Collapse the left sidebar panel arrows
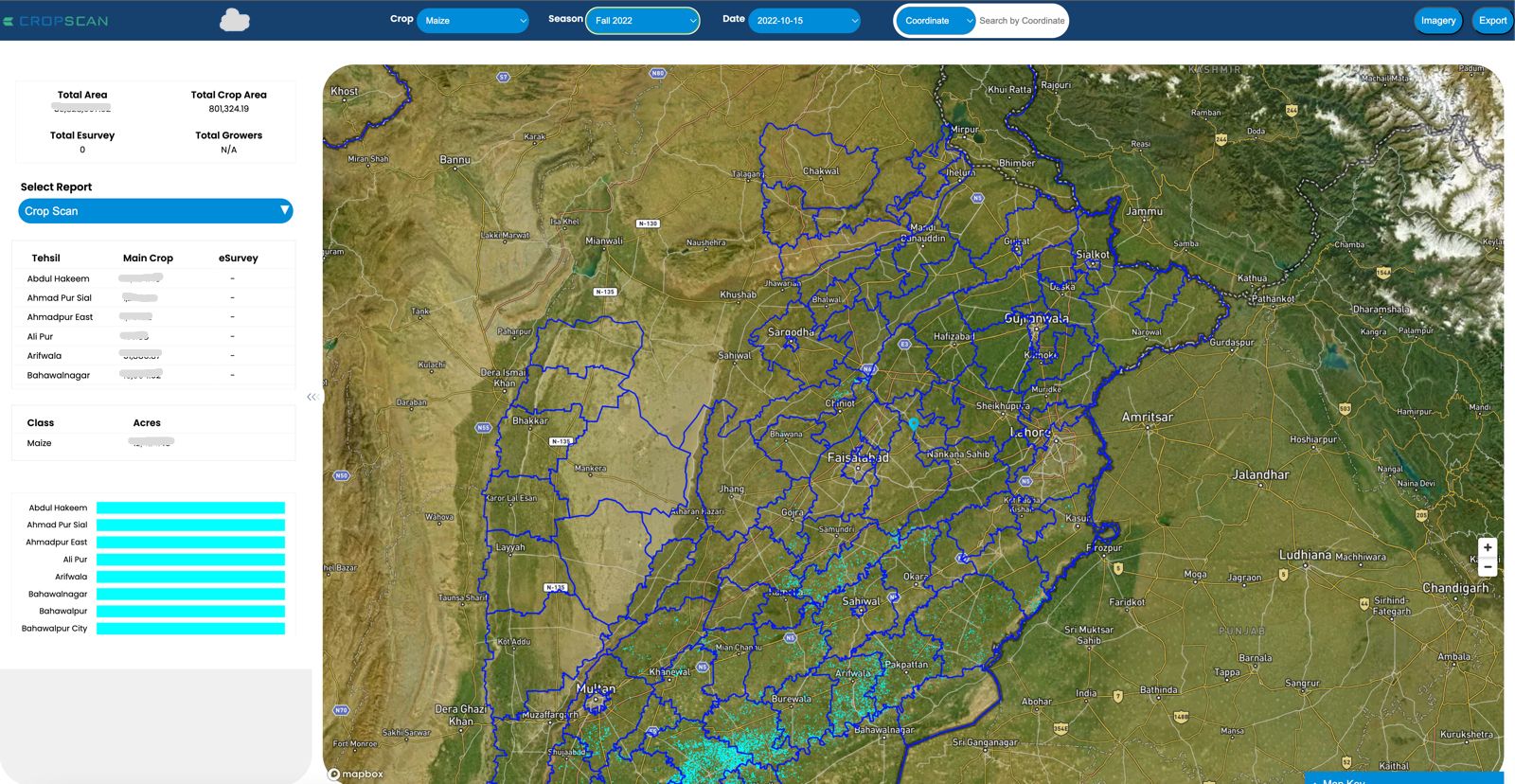 (x=312, y=397)
